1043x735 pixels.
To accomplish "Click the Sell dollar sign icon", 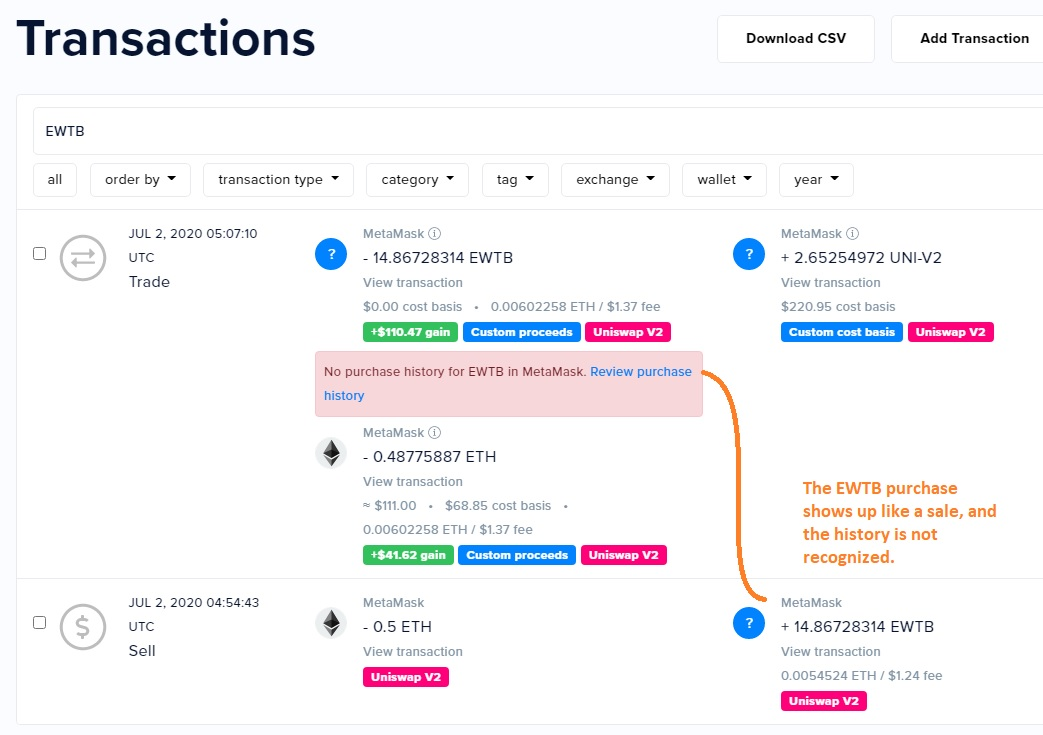I will (83, 627).
